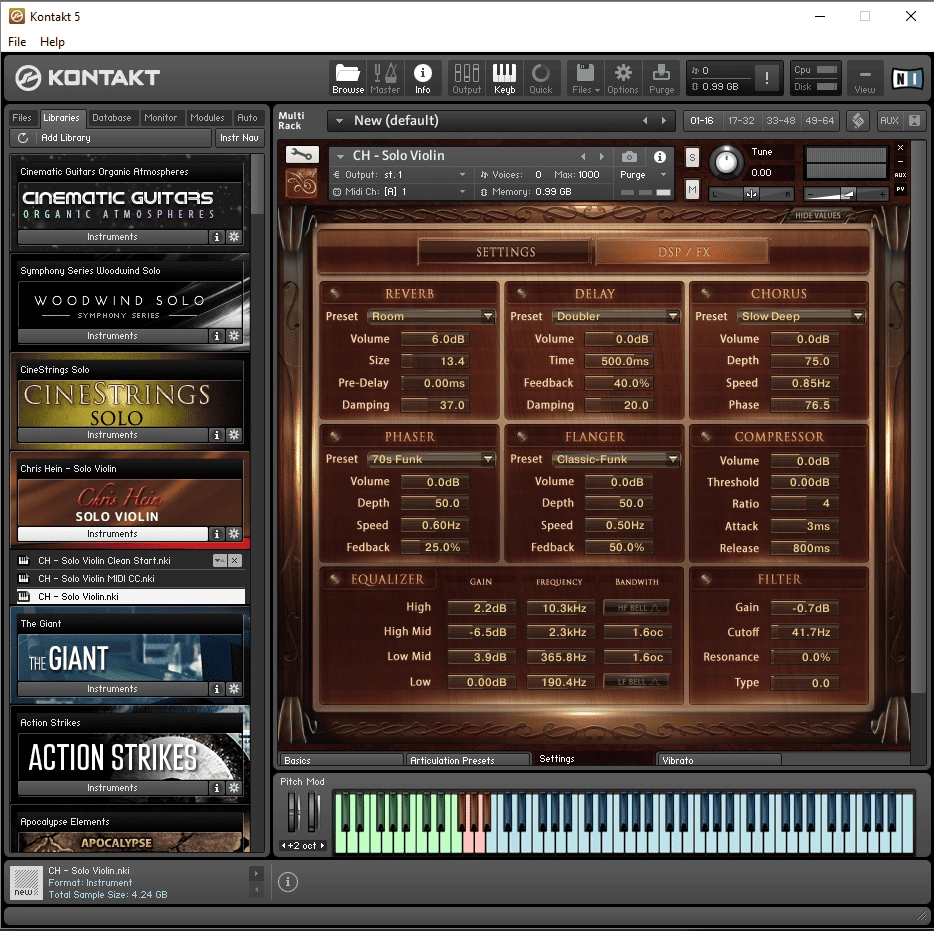Toggle the Delay effect power button
Screen dimensions: 934x931
coord(521,293)
